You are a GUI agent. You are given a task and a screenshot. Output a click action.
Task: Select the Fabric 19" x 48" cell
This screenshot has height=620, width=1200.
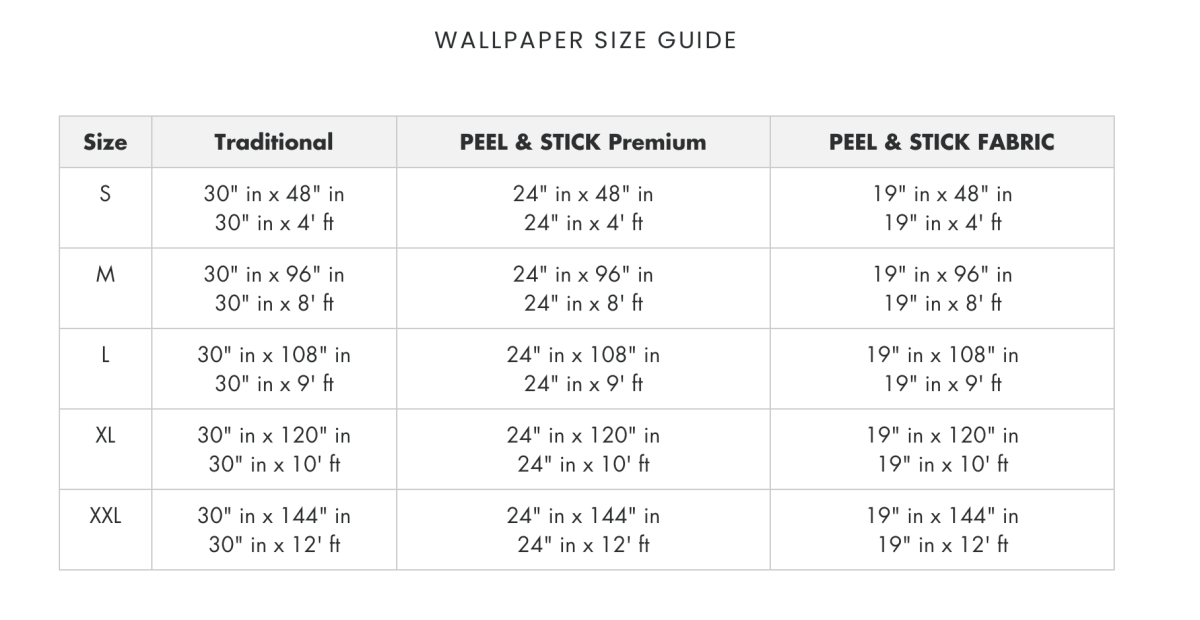942,208
